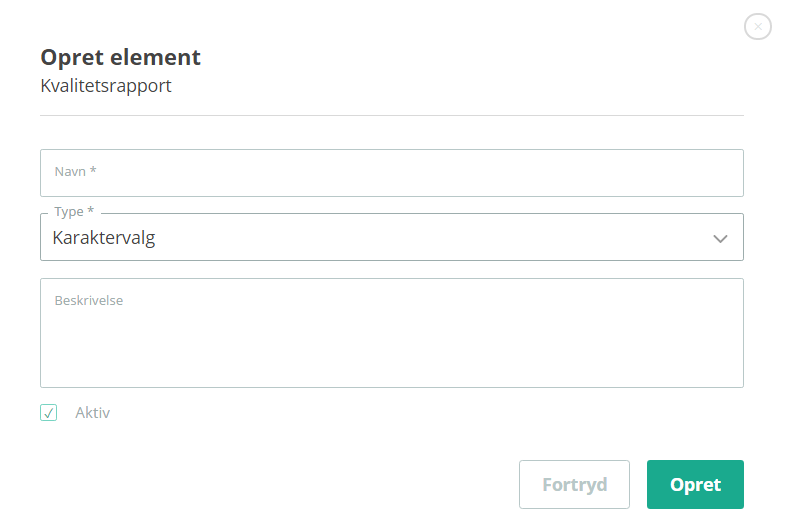The image size is (786, 532).
Task: Click the circular X icon
Action: (x=757, y=27)
